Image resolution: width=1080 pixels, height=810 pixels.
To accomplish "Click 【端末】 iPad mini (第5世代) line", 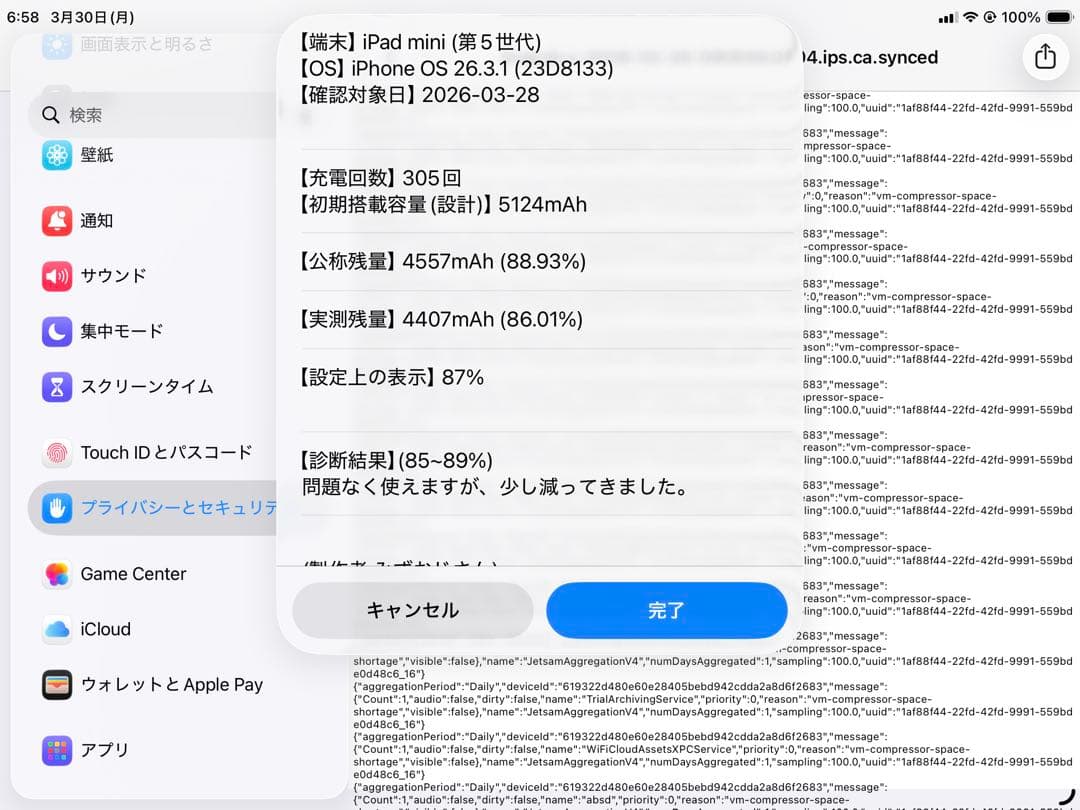I will (x=419, y=42).
